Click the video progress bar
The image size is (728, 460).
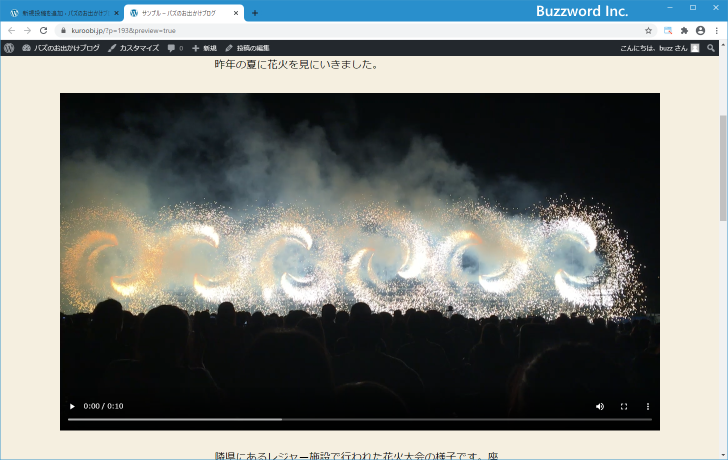pyautogui.click(x=360, y=419)
